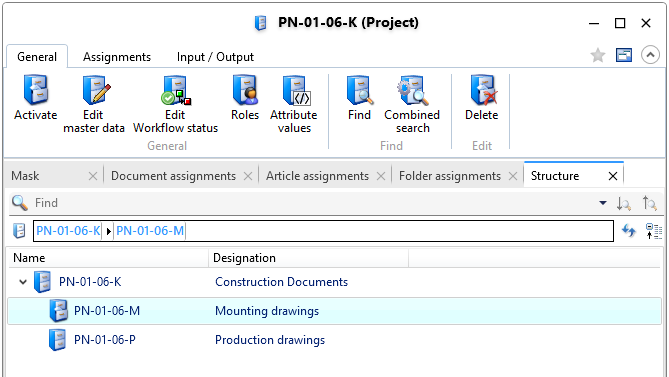Click the Activate project icon

36,90
